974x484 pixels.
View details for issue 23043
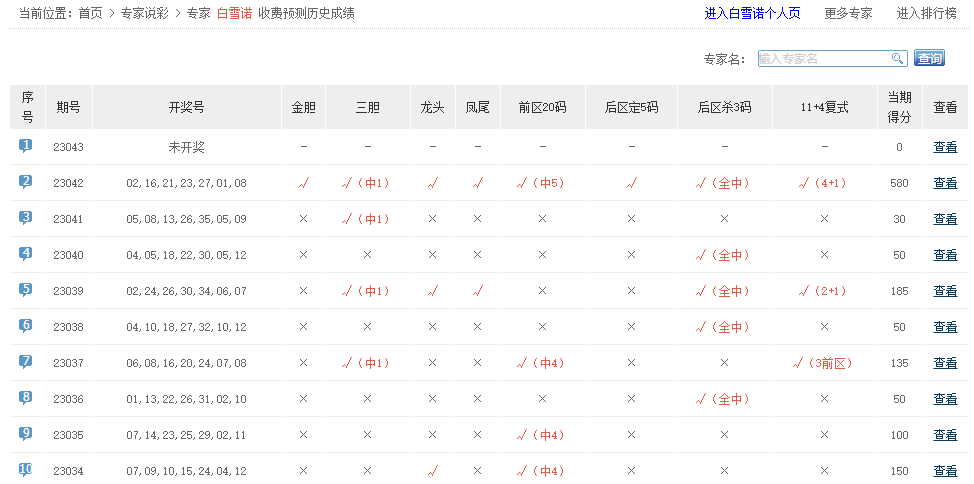[945, 147]
